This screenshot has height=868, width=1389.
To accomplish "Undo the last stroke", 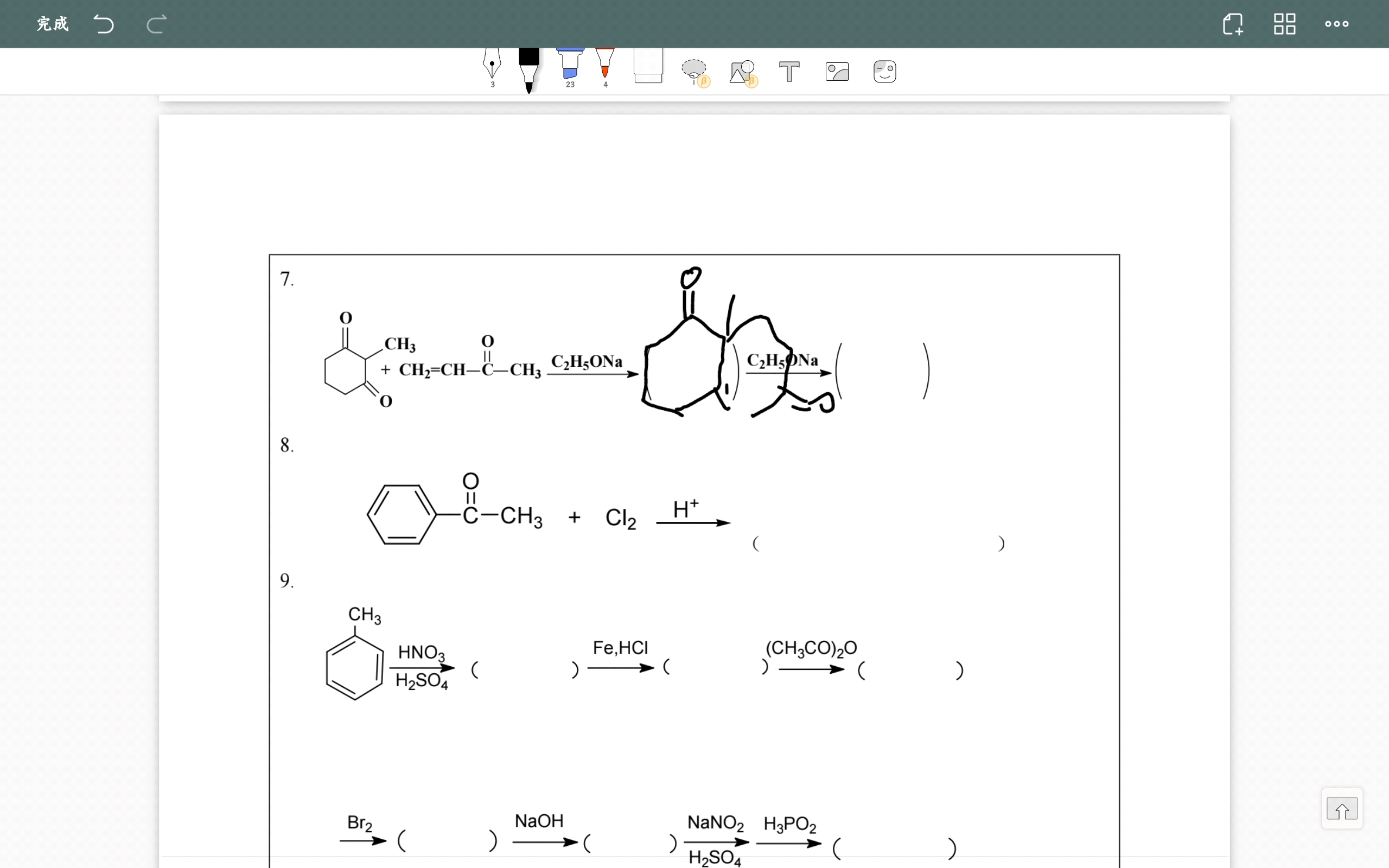I will 104,24.
